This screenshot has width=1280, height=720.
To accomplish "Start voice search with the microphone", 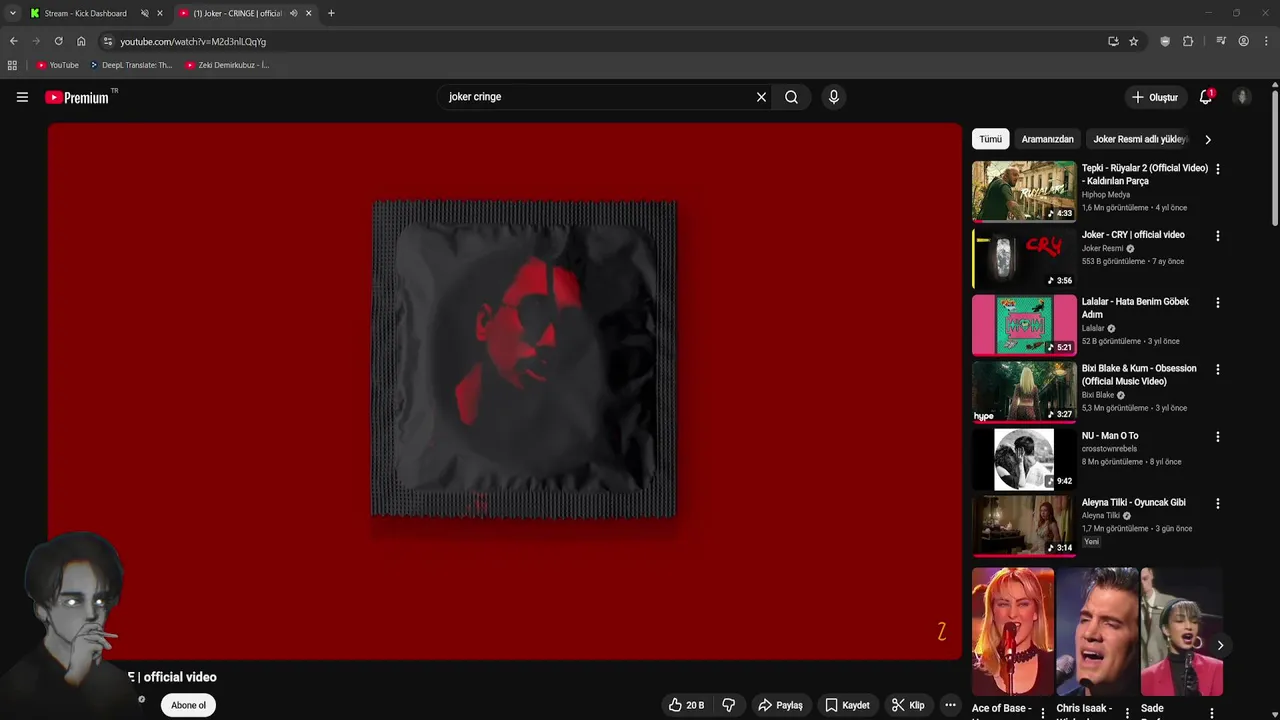I will (x=834, y=97).
